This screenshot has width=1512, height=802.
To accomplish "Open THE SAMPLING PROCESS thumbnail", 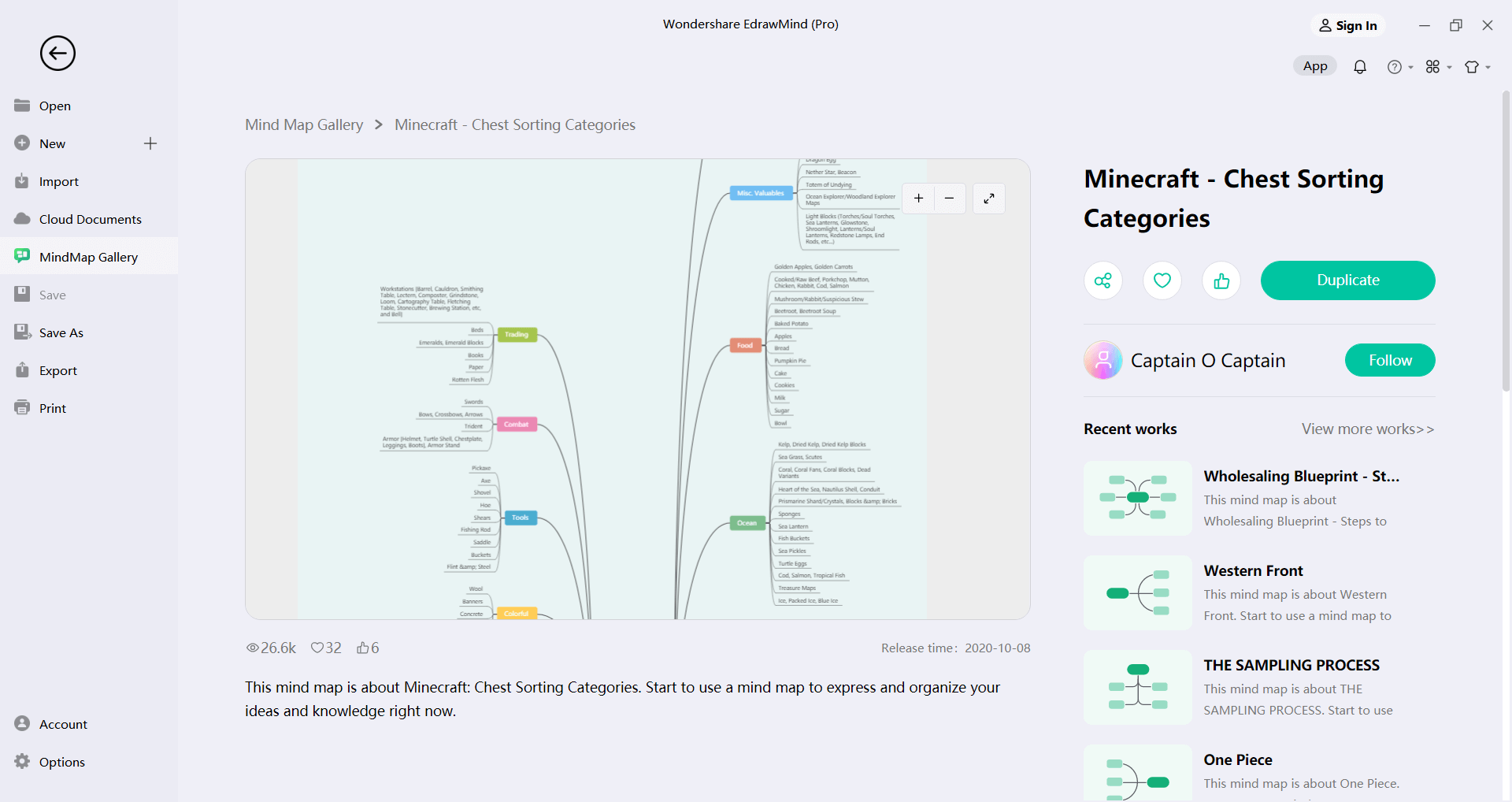I will coord(1138,687).
